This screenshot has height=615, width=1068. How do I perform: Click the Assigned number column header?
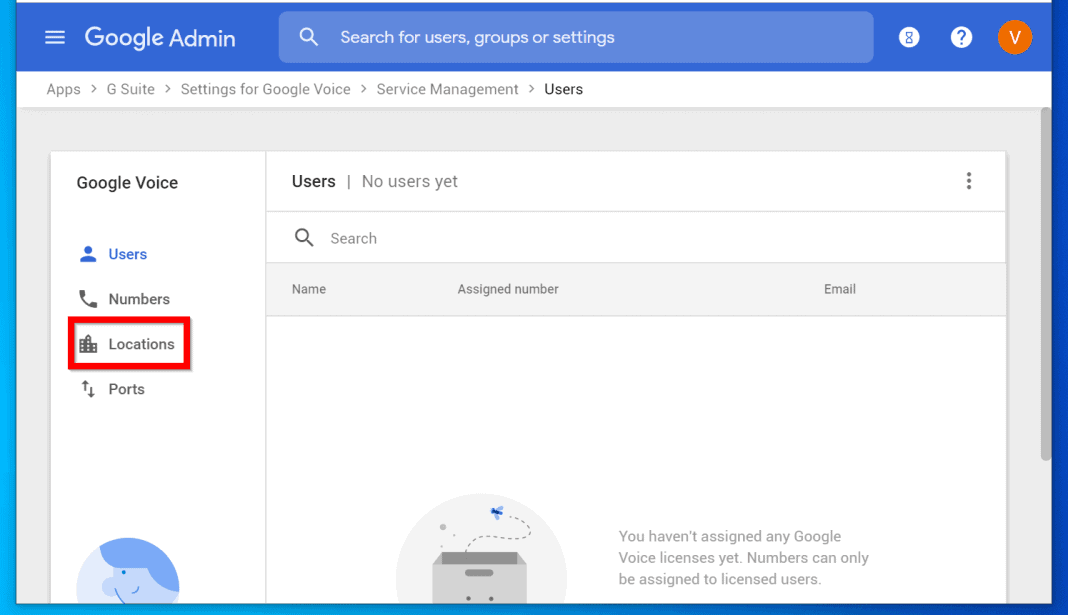click(508, 289)
